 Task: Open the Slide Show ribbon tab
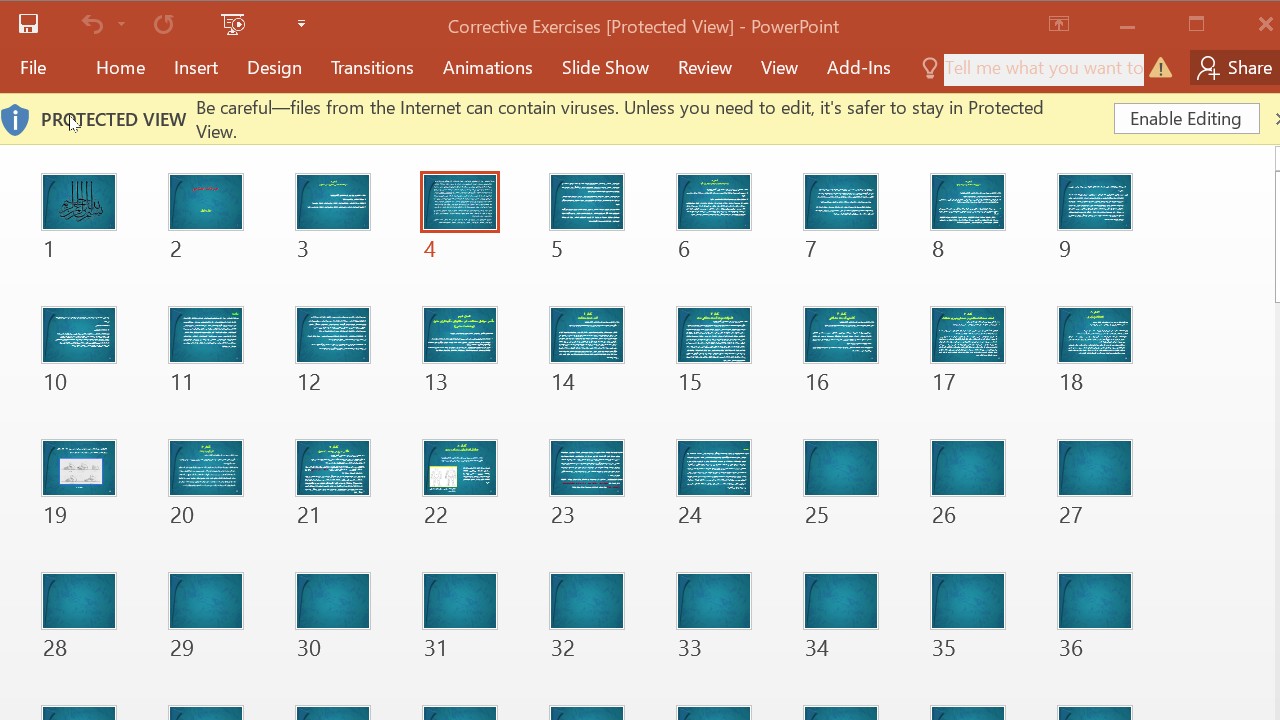pos(605,68)
